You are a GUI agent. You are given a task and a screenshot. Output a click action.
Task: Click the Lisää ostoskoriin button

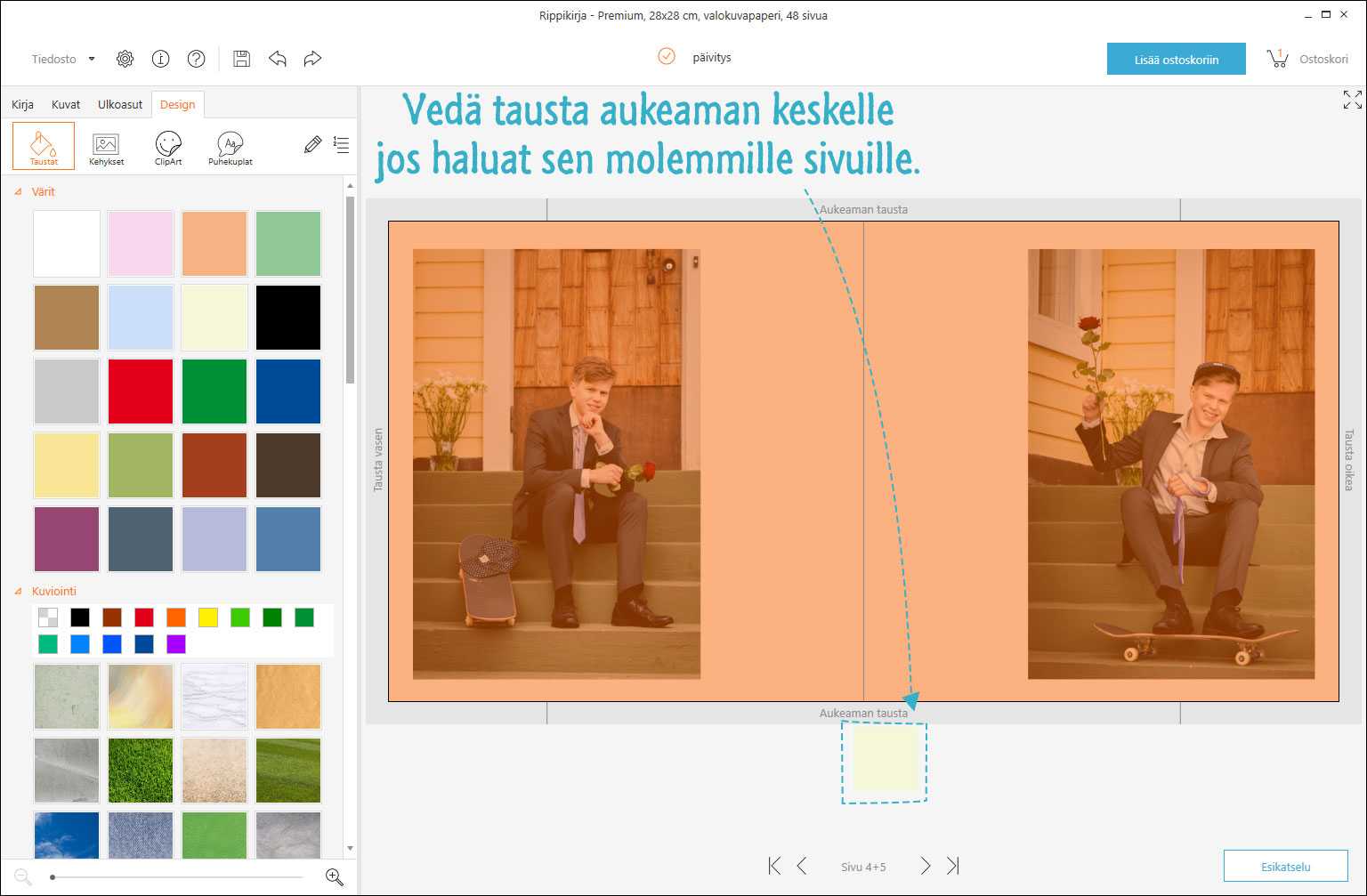coord(1177,60)
